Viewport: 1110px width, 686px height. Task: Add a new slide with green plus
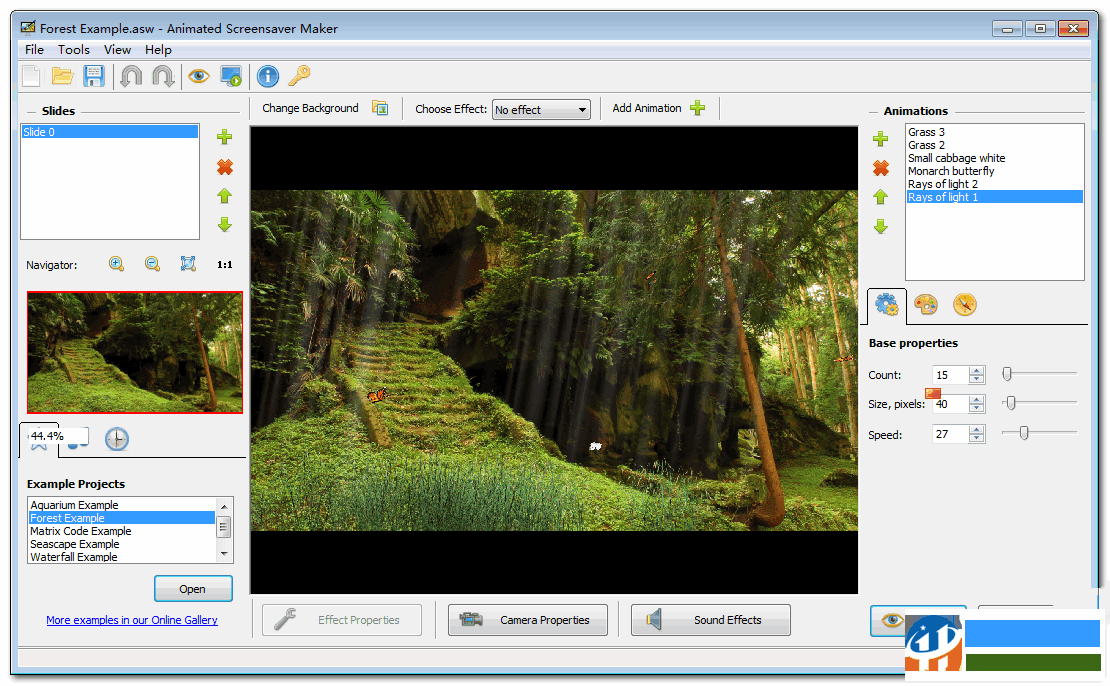(225, 138)
